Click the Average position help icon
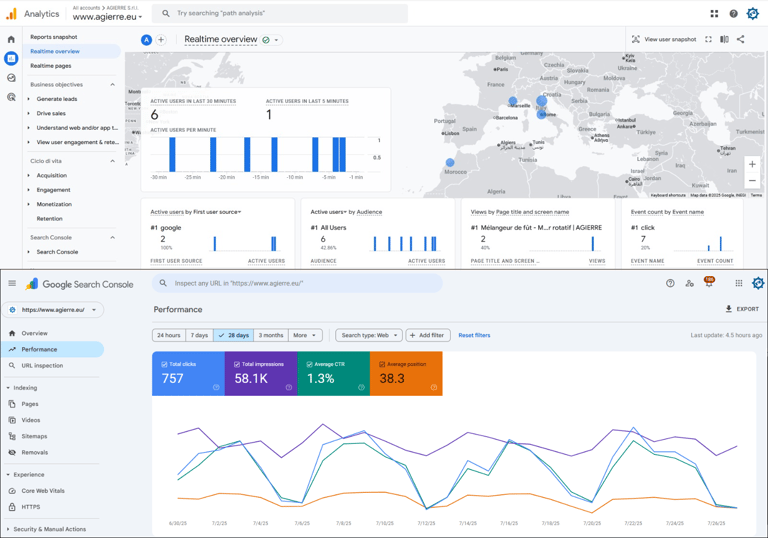Image resolution: width=768 pixels, height=538 pixels. point(433,387)
